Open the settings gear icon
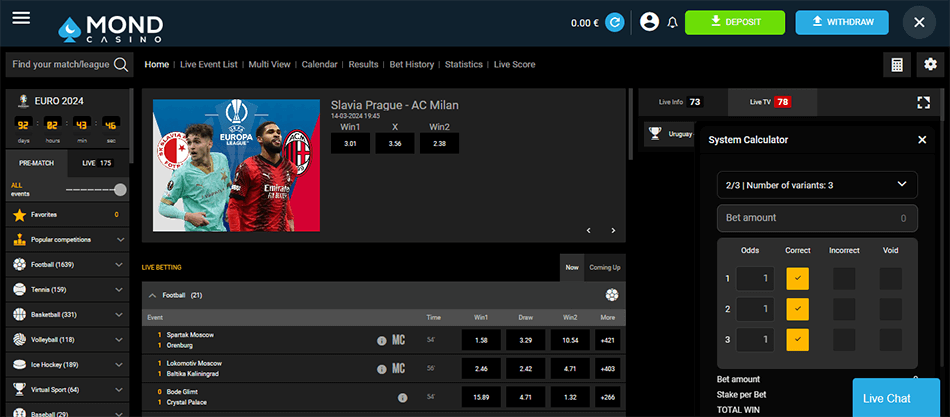Viewport: 950px width, 417px height. point(931,65)
